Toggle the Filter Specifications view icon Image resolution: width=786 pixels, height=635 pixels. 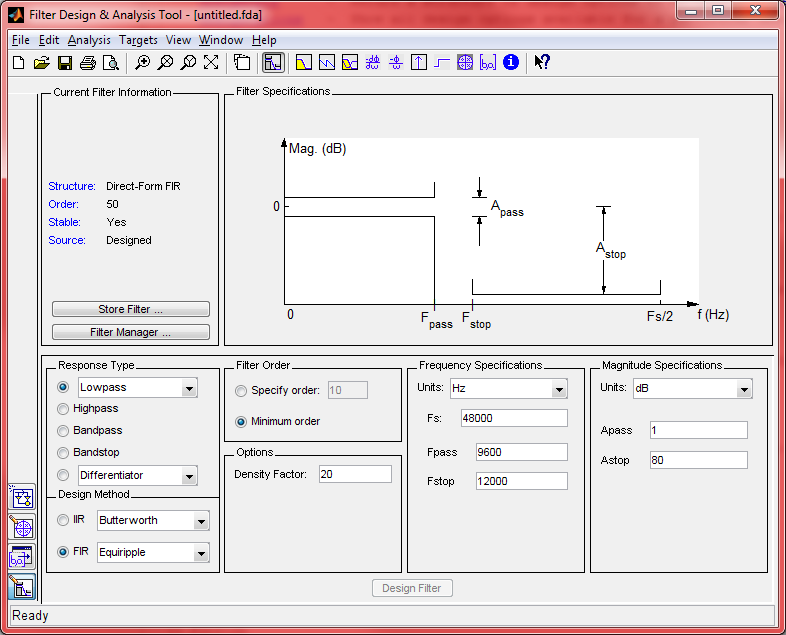[273, 63]
